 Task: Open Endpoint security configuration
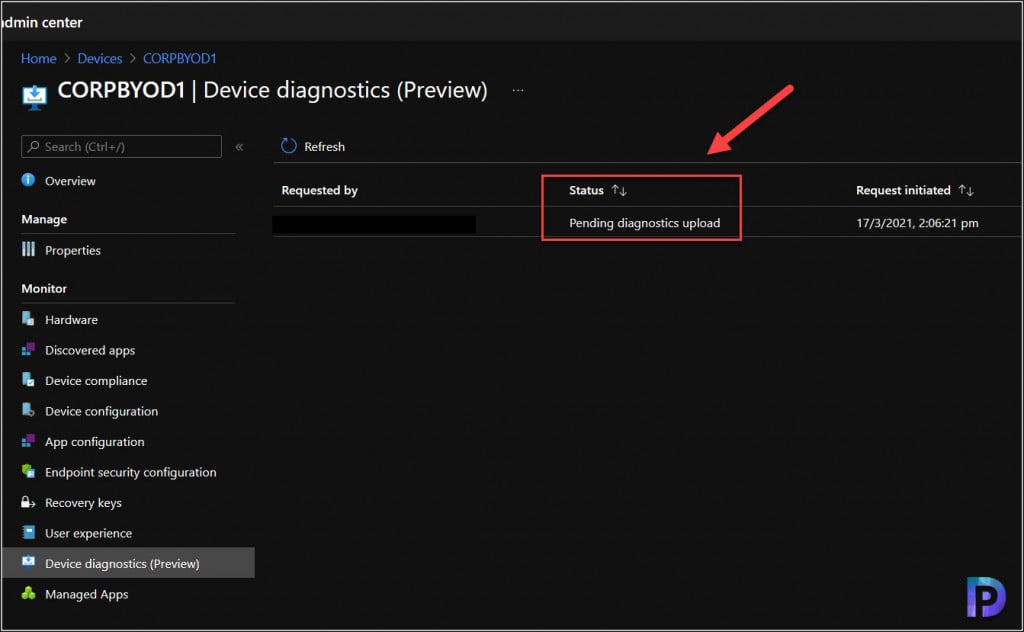131,472
